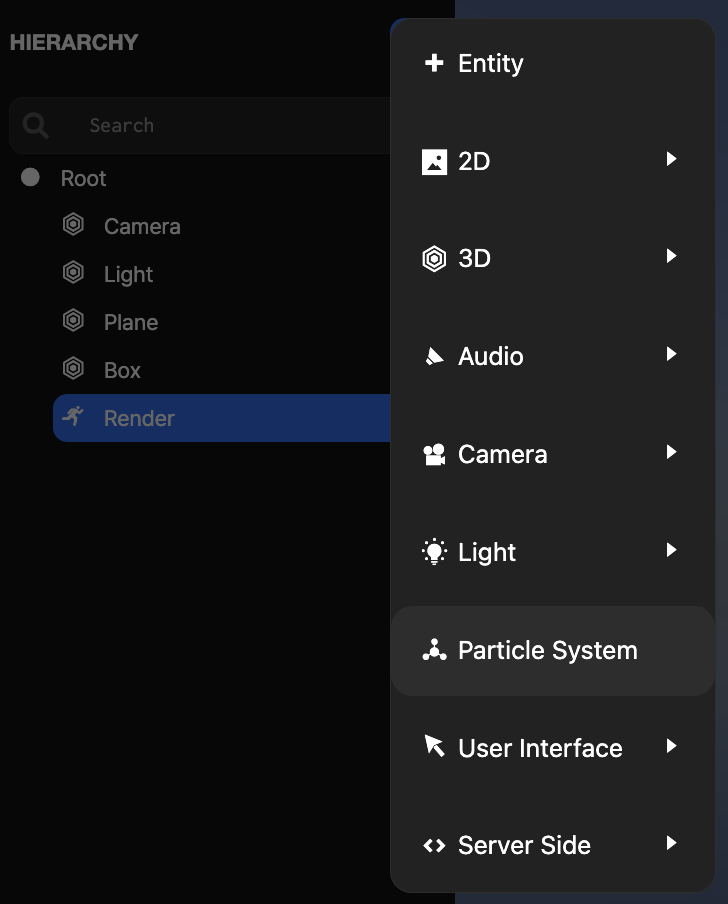Click the Audio speaker icon
This screenshot has height=904, width=728.
[x=434, y=356]
